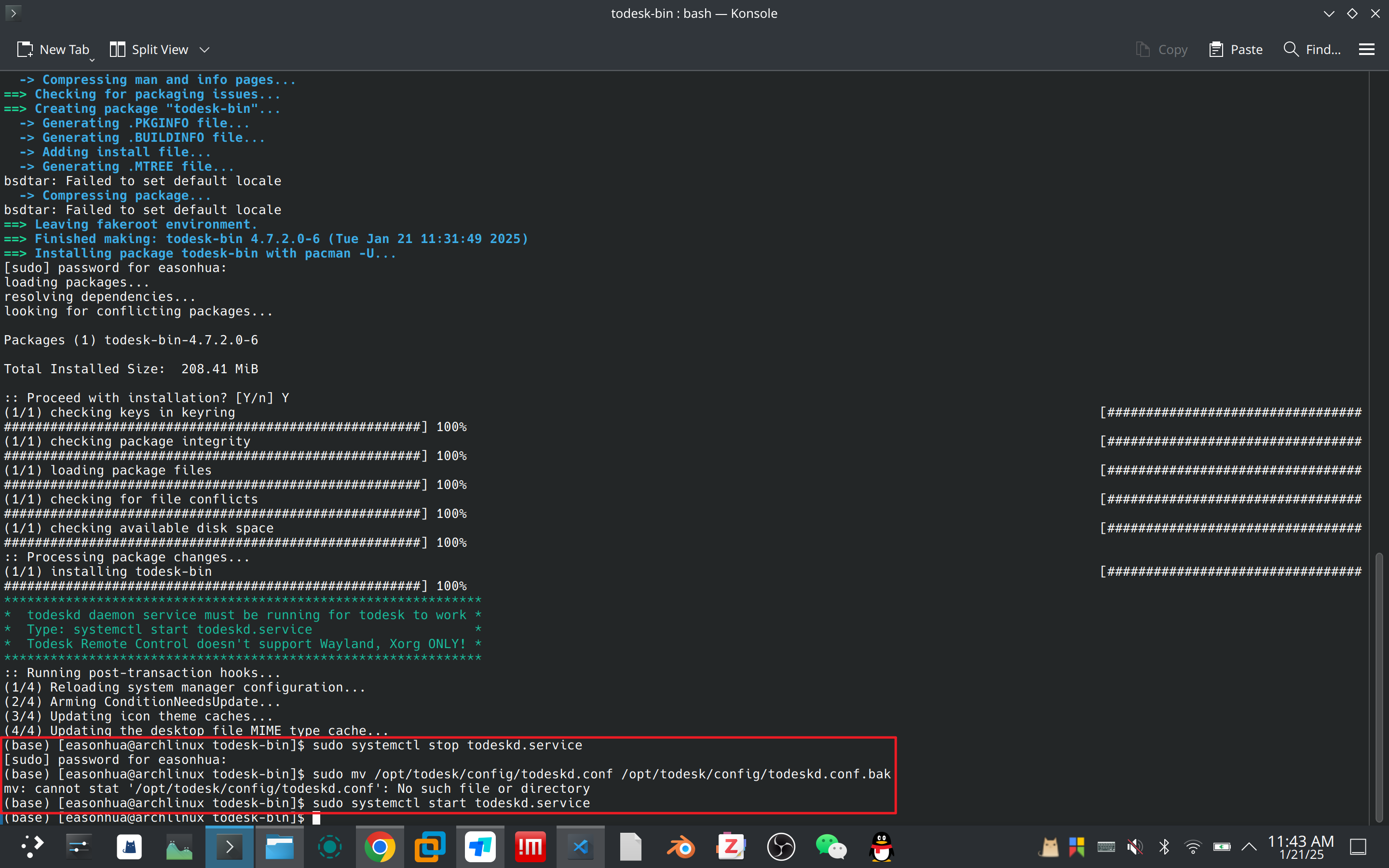Click the cat tray icon

click(1049, 847)
